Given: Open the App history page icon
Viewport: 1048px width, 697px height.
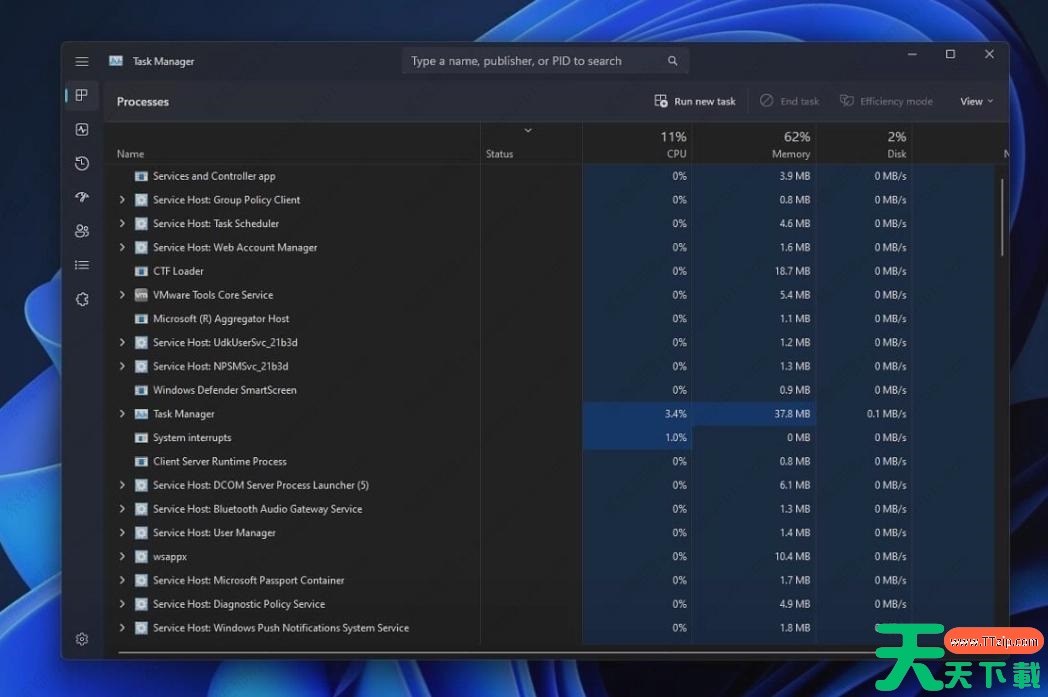Looking at the screenshot, I should tap(82, 163).
